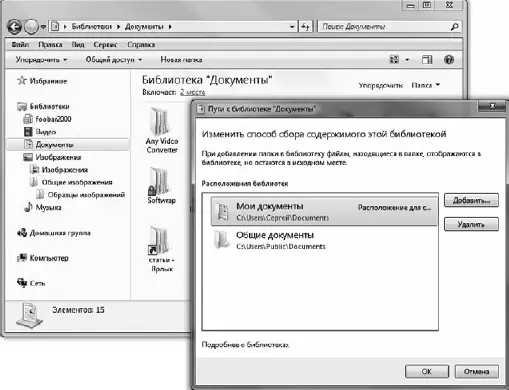Click the Новая папка toolbar button
The height and width of the screenshot is (390, 509).
pyautogui.click(x=181, y=60)
